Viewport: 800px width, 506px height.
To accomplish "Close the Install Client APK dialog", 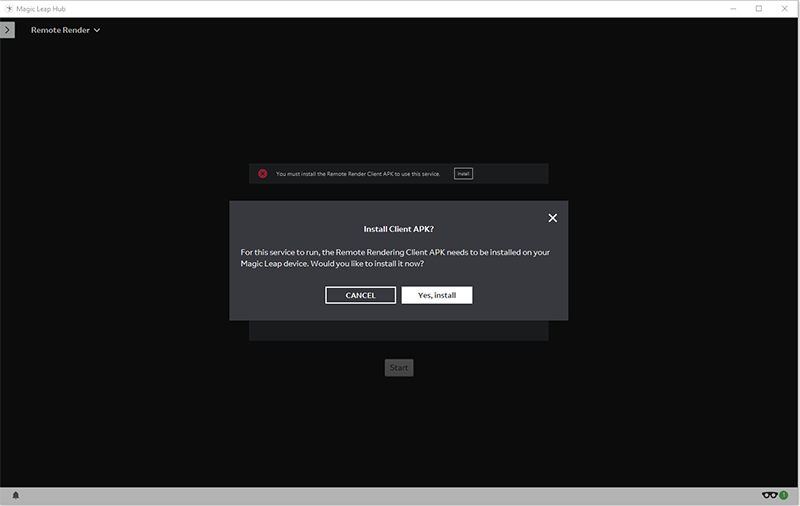I will click(552, 218).
